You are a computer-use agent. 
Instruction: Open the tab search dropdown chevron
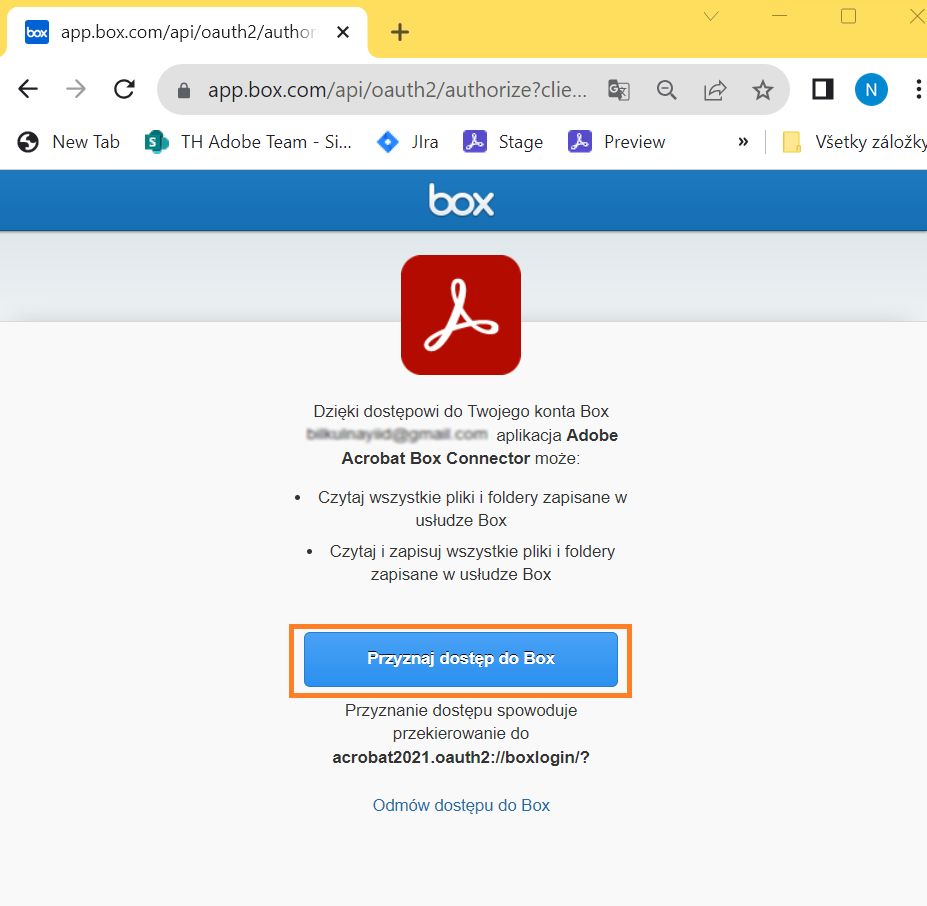(711, 16)
